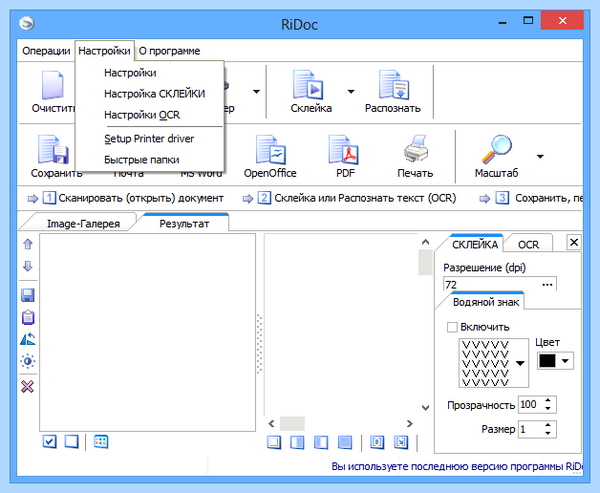Open the О программе menu
The image size is (600, 493).
pos(169,51)
